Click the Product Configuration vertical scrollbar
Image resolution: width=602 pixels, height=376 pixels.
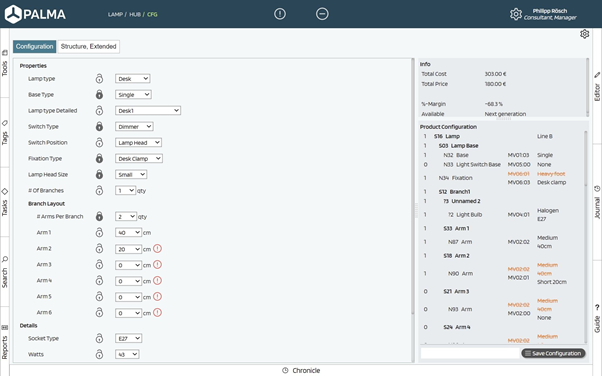585,236
